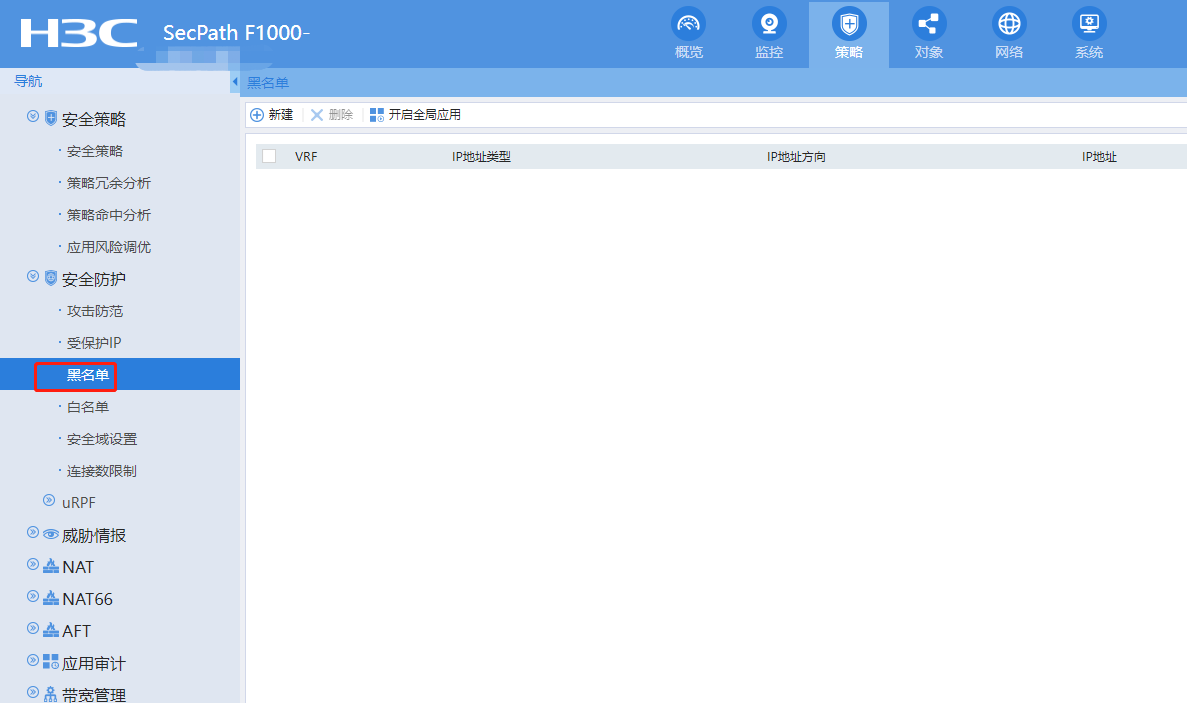The image size is (1187, 703).
Task: Sort by the VRF column header
Action: tap(306, 157)
